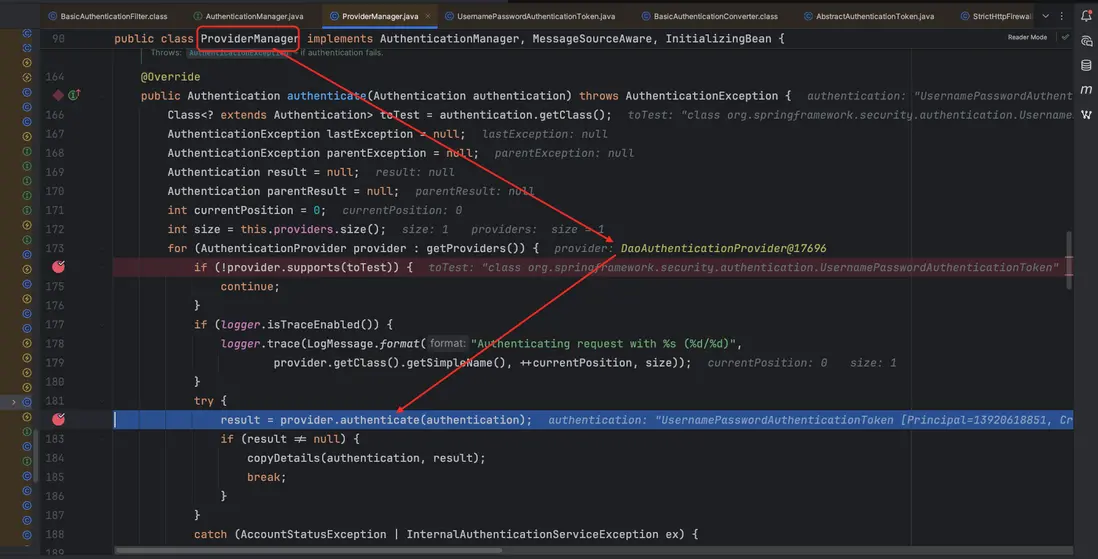
Task: Click the 'break;' statement on line 185
Action: 267,476
